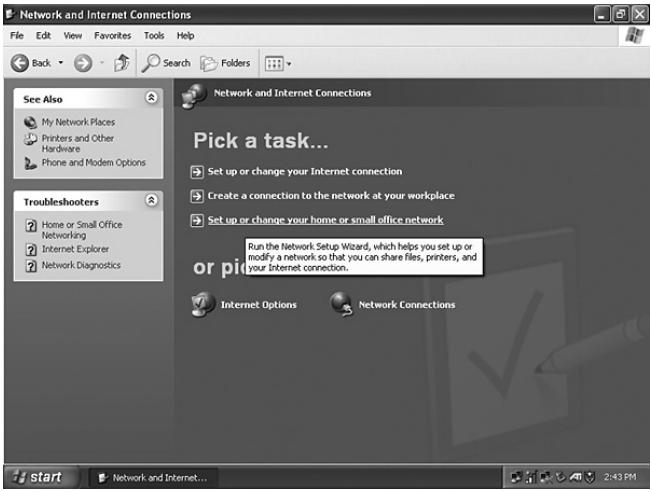Click the Phone and Modem Options icon
The image size is (651, 492).
coord(30,163)
